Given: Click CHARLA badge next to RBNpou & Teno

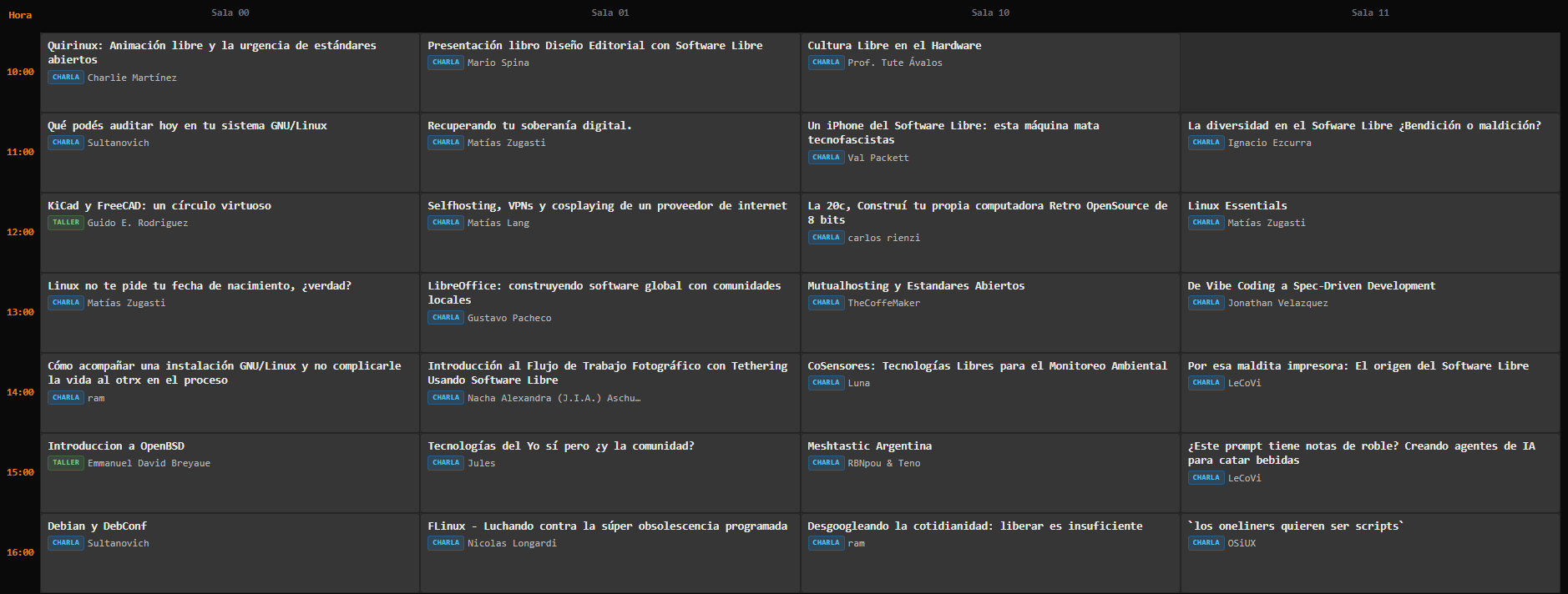Looking at the screenshot, I should [826, 463].
